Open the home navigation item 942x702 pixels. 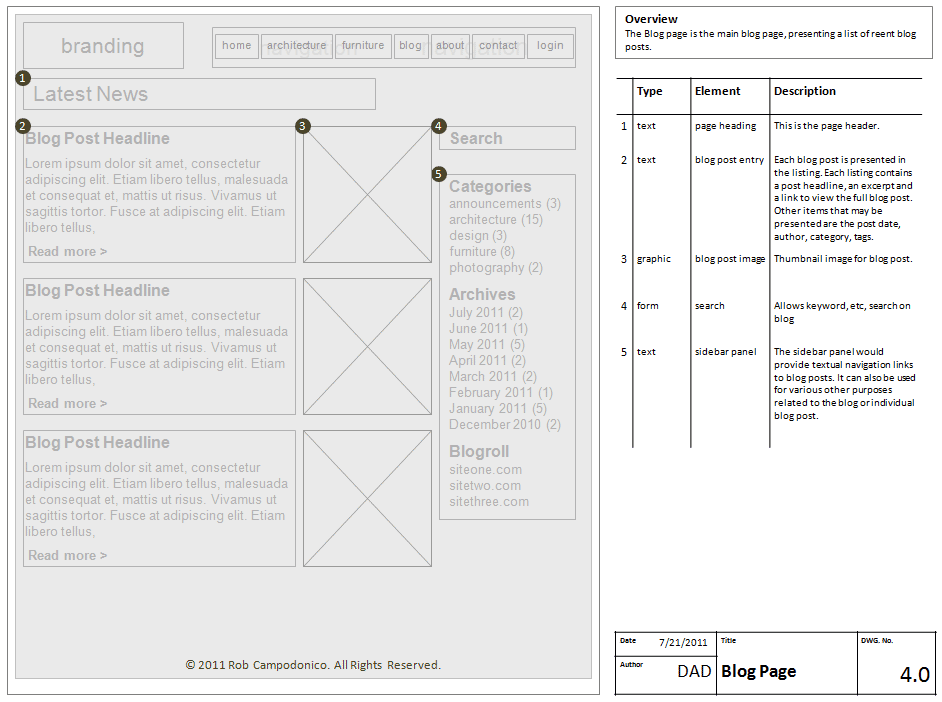coord(237,46)
